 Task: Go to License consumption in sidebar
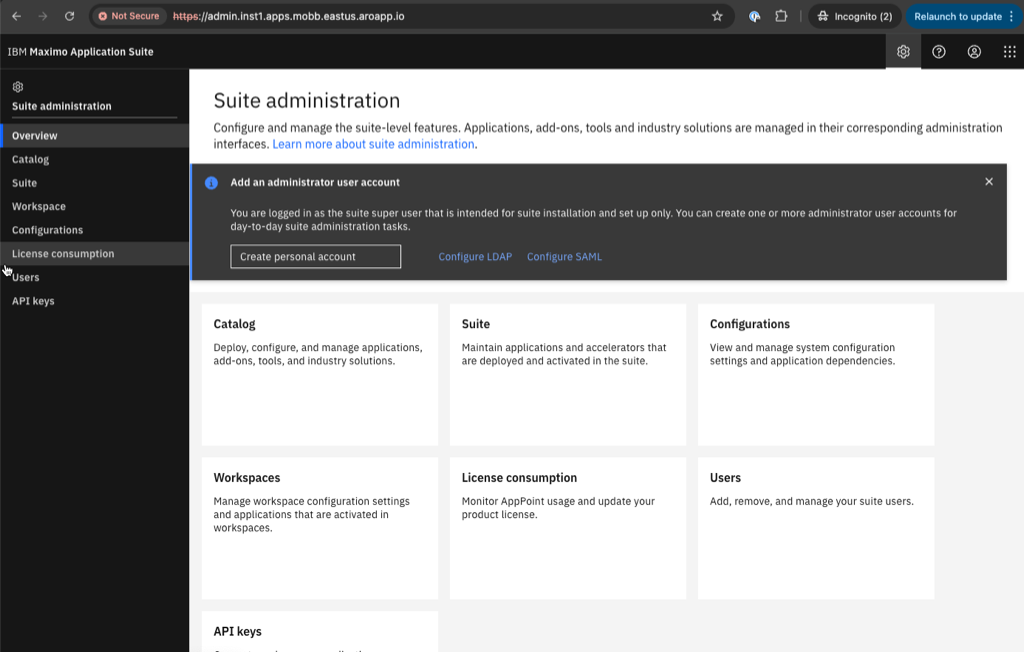click(x=63, y=254)
